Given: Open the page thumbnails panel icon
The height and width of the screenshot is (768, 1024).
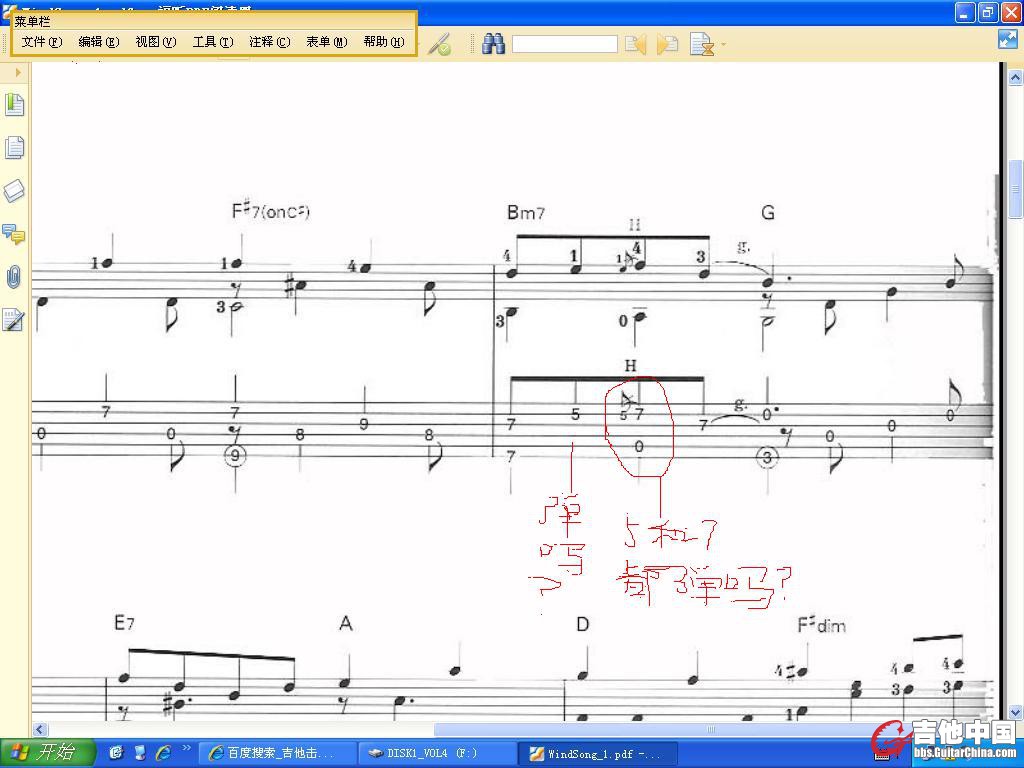Looking at the screenshot, I should pos(14,148).
